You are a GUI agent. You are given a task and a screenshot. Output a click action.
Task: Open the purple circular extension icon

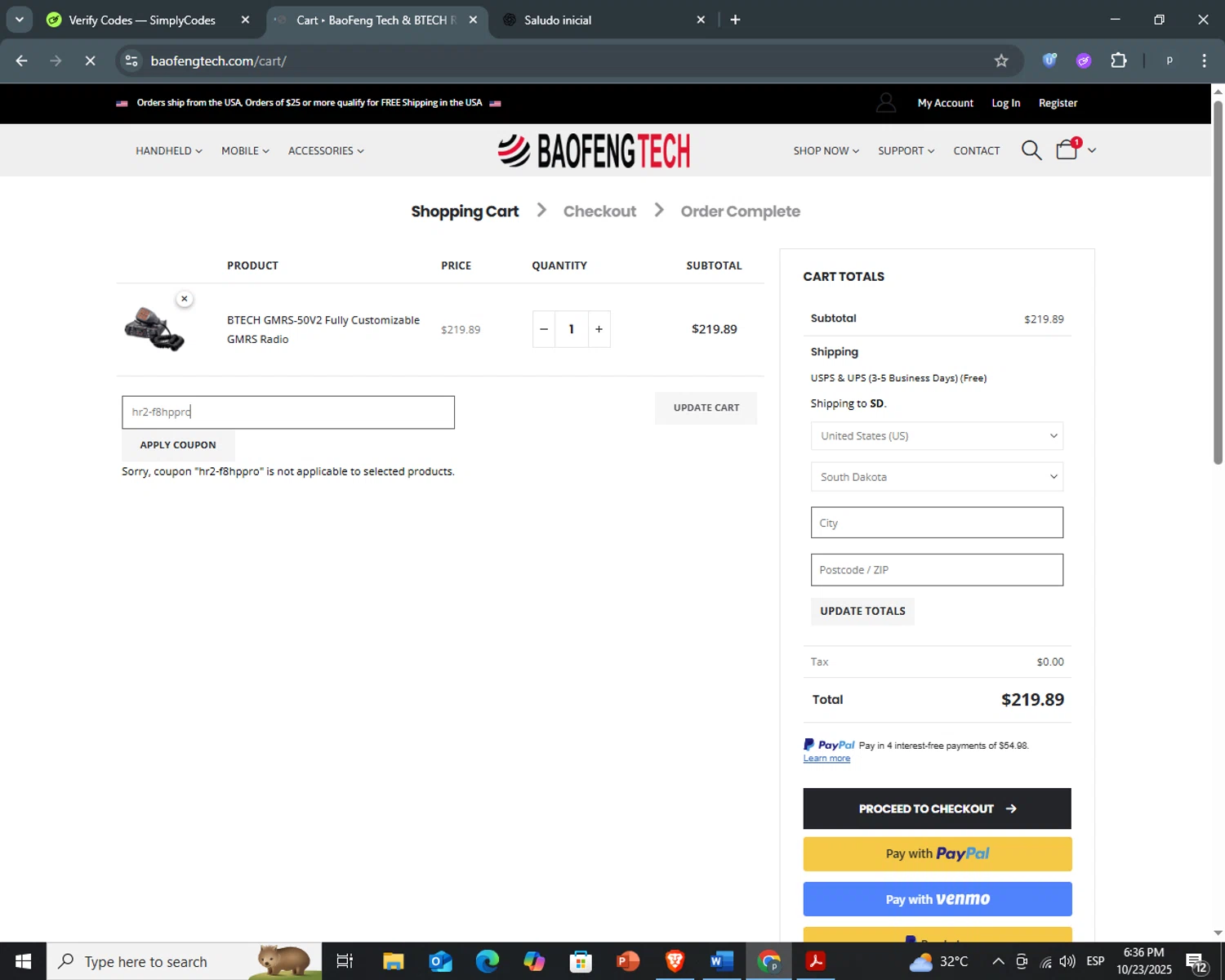click(1084, 60)
